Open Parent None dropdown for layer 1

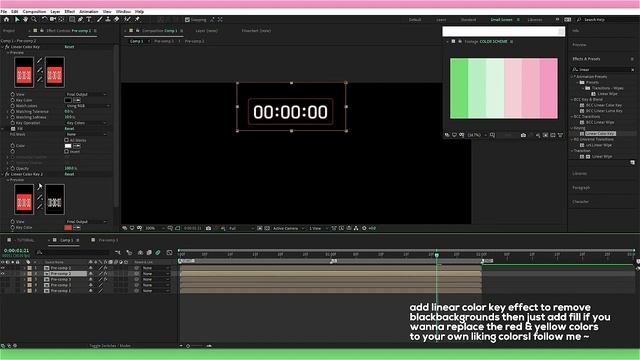point(156,268)
